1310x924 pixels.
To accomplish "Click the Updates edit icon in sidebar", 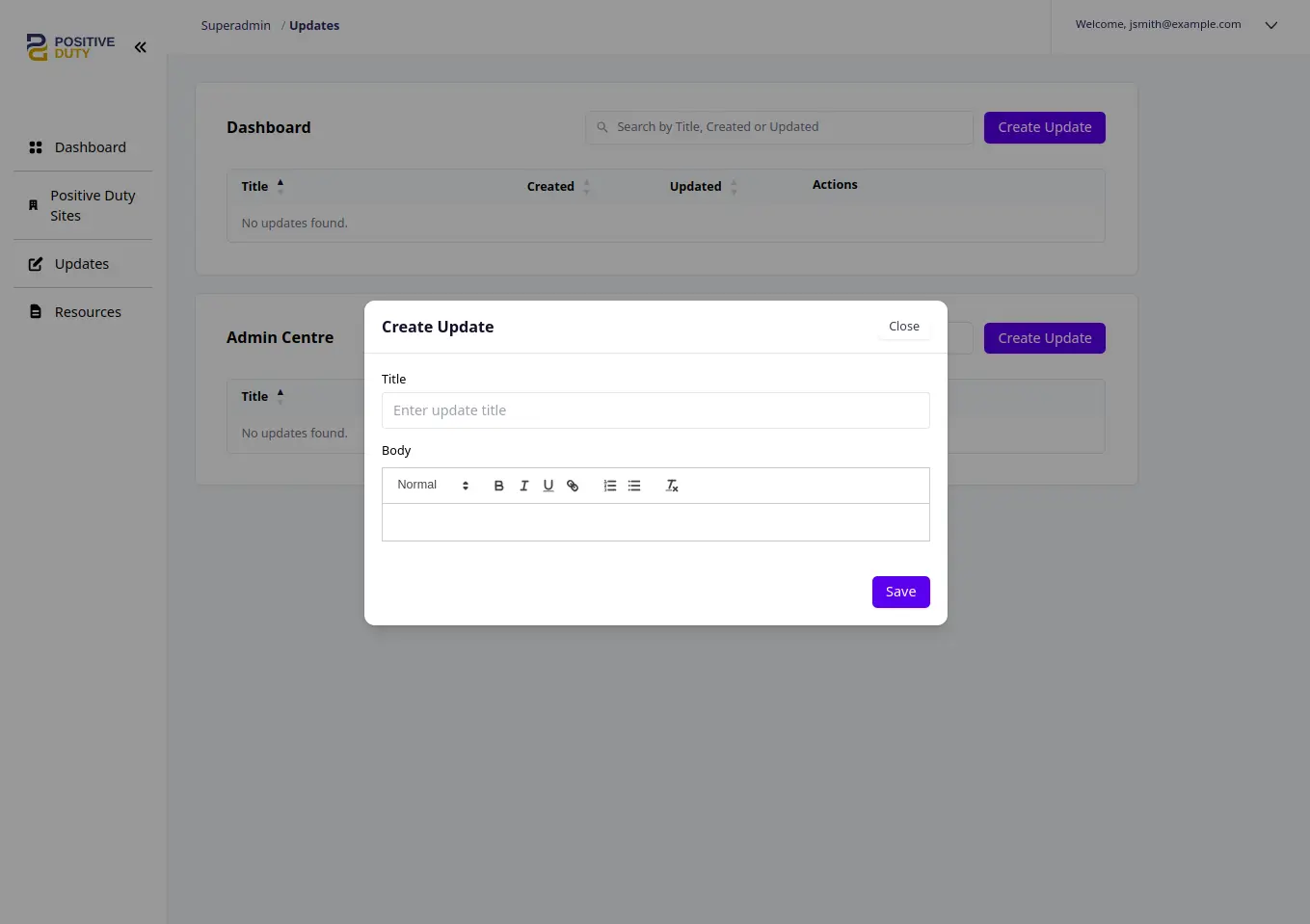I will coord(36,264).
